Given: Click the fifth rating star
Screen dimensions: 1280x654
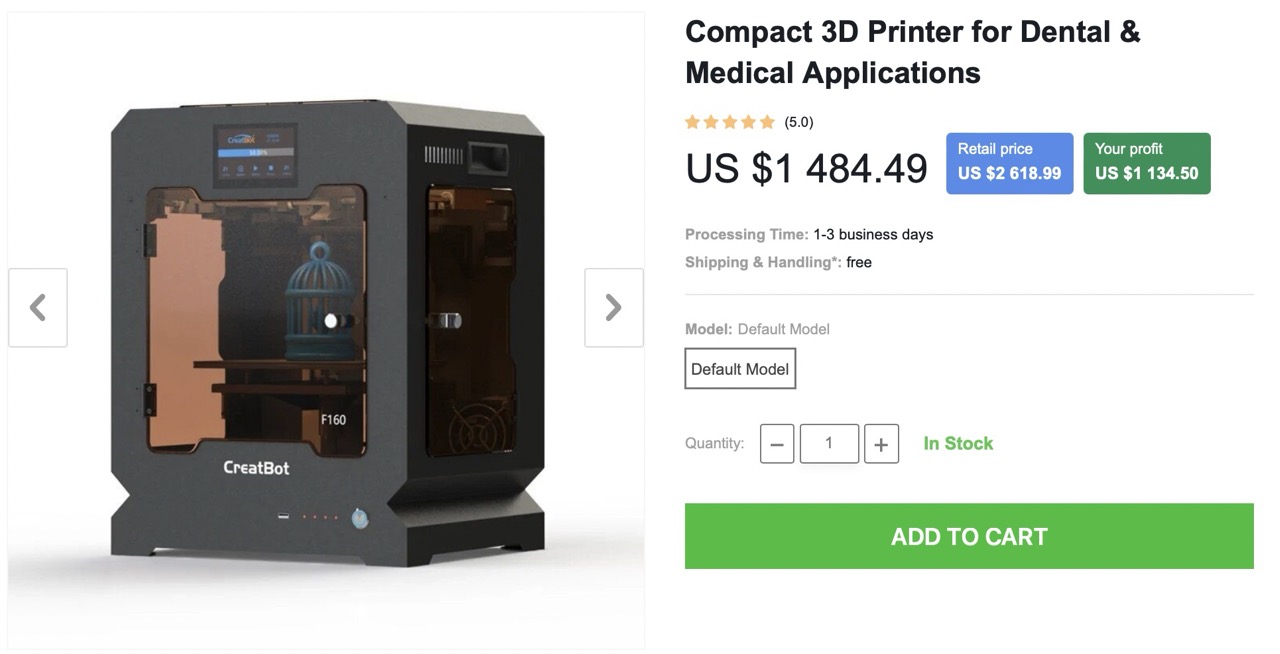Looking at the screenshot, I should click(x=767, y=122).
